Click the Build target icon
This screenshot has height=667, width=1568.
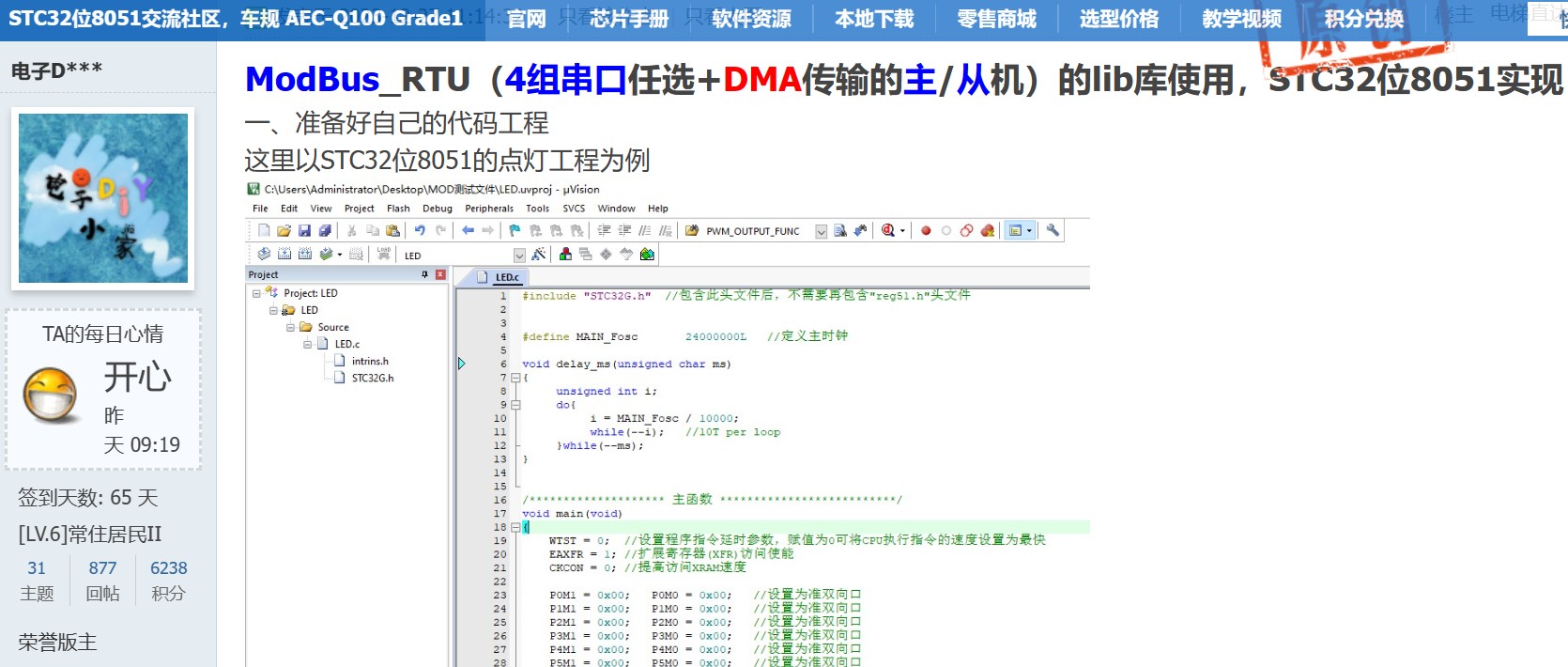click(284, 254)
